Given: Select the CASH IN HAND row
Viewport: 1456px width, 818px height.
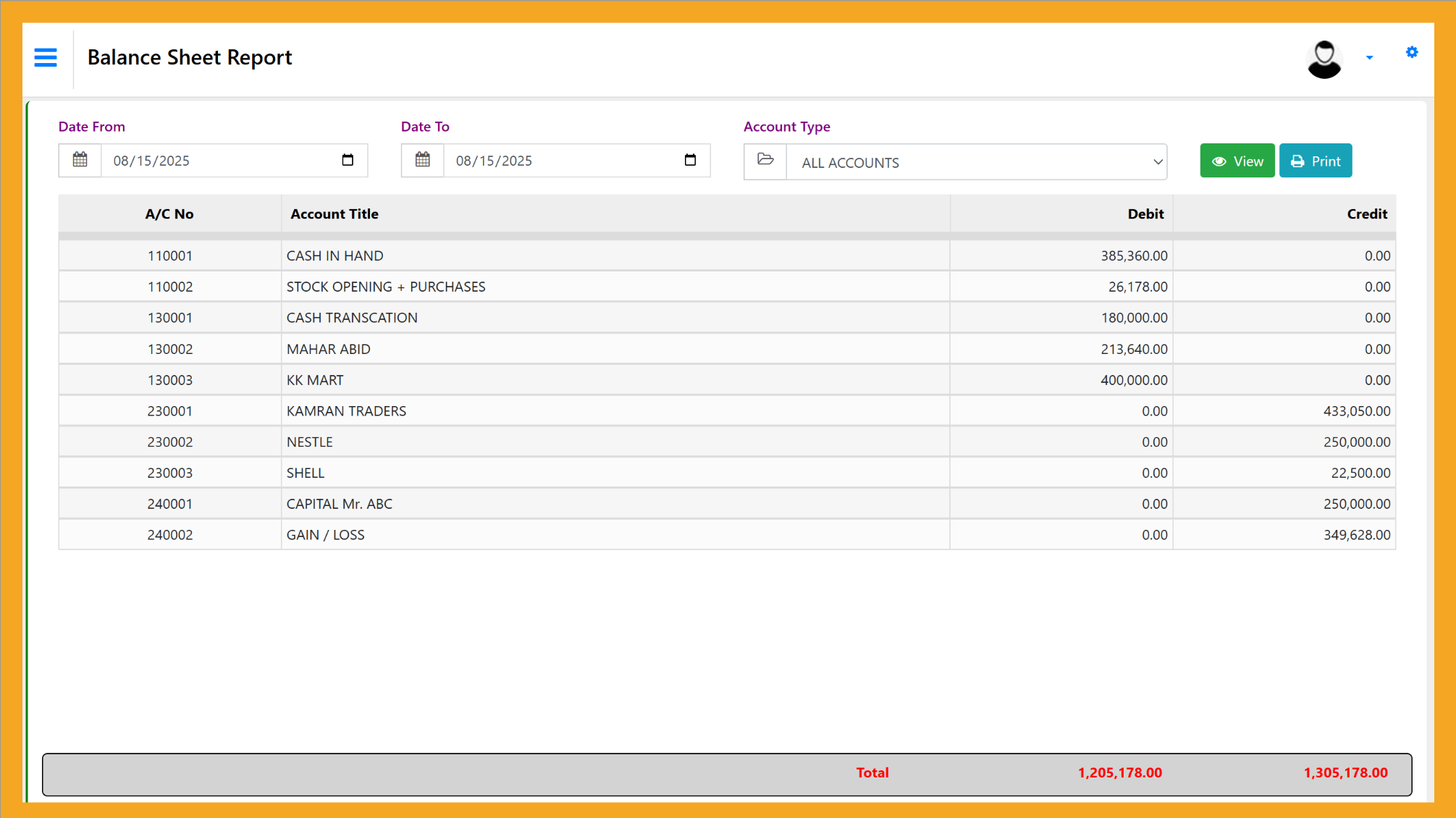Looking at the screenshot, I should pyautogui.click(x=507, y=255).
